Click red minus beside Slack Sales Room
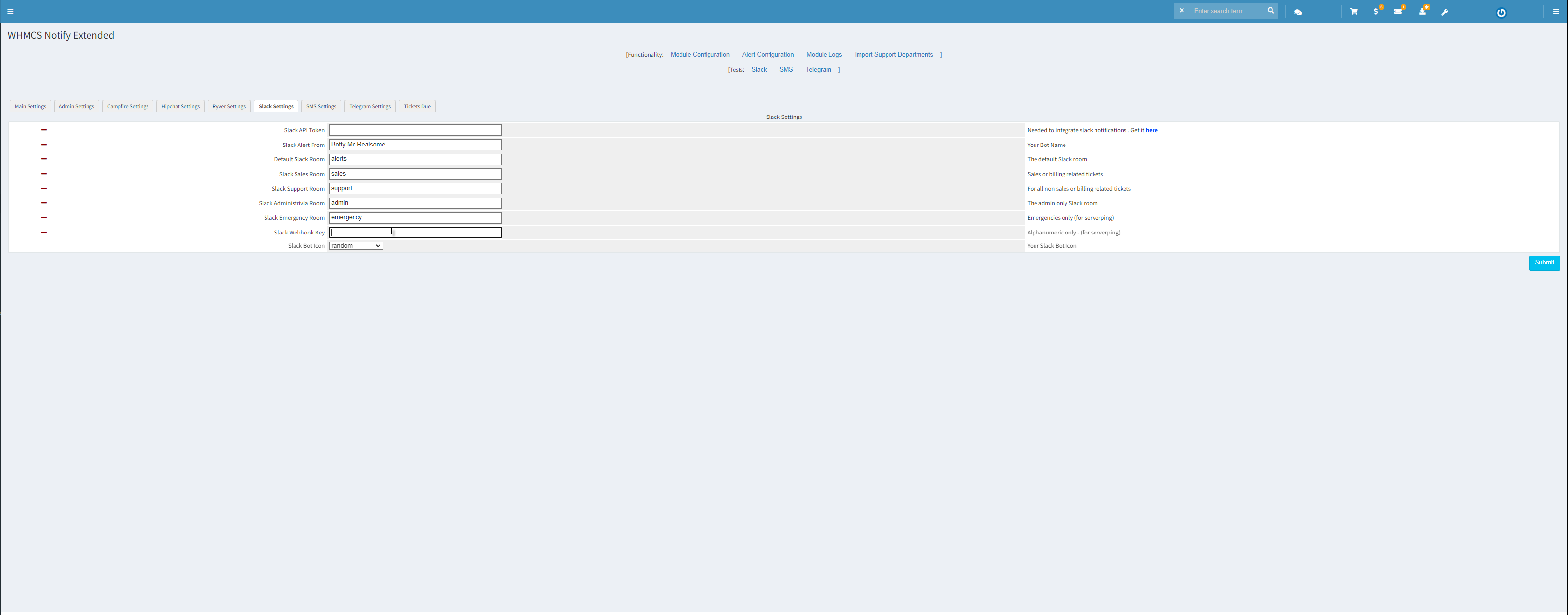This screenshot has height=615, width=1568. coord(44,174)
